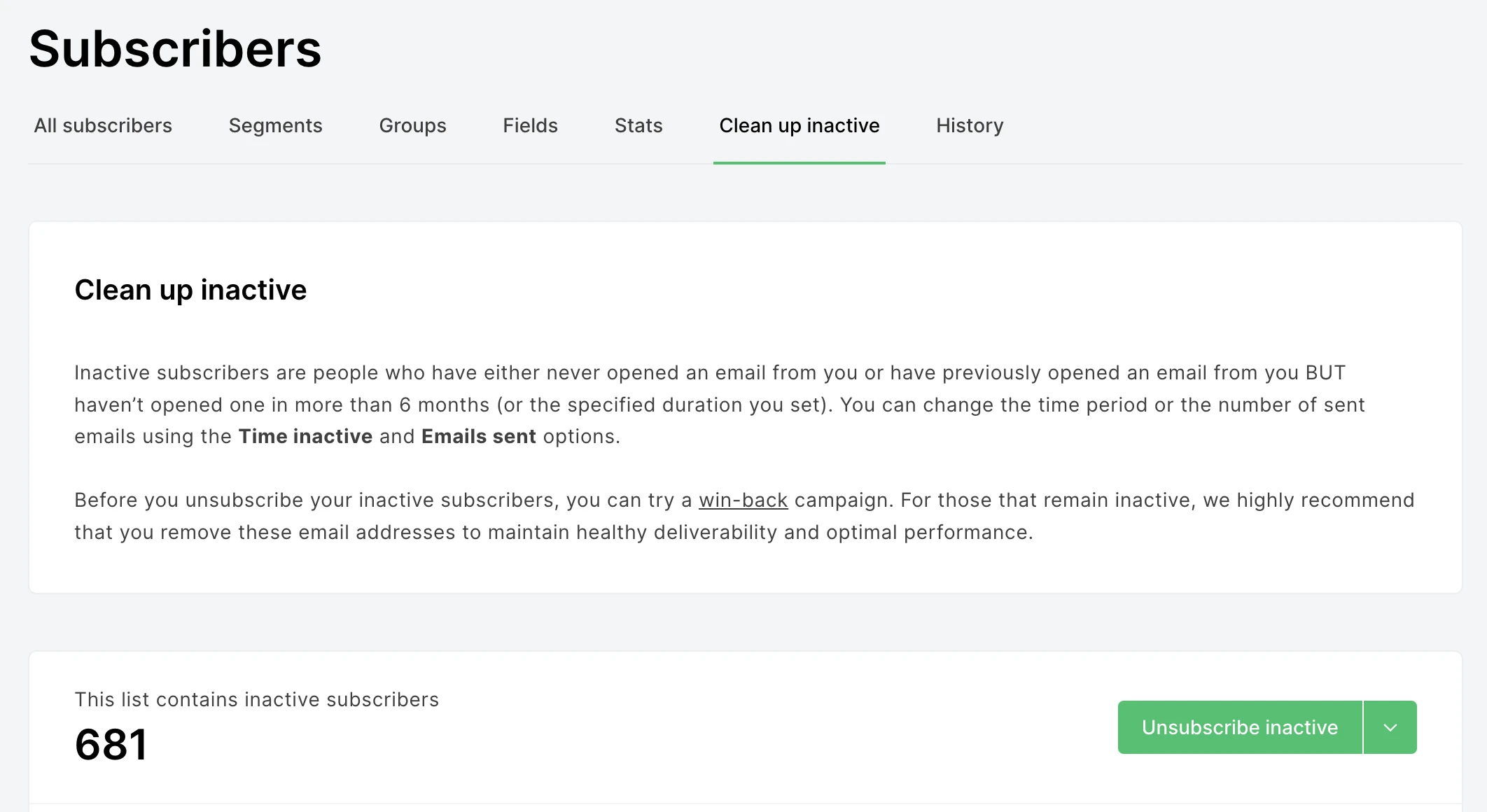Click the Subscribers page title
Viewport: 1487px width, 812px height.
[x=175, y=49]
